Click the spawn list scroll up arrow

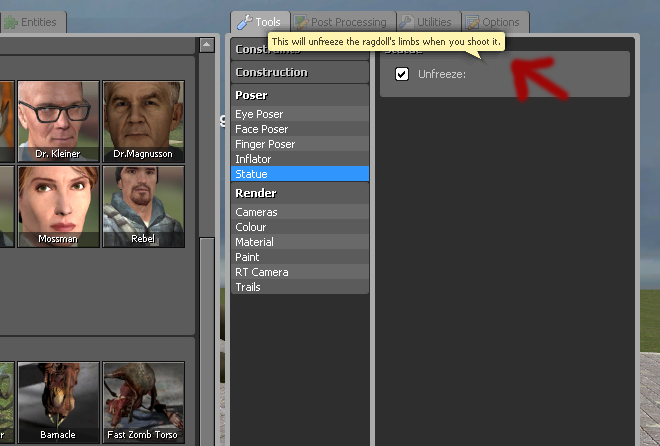tap(207, 45)
